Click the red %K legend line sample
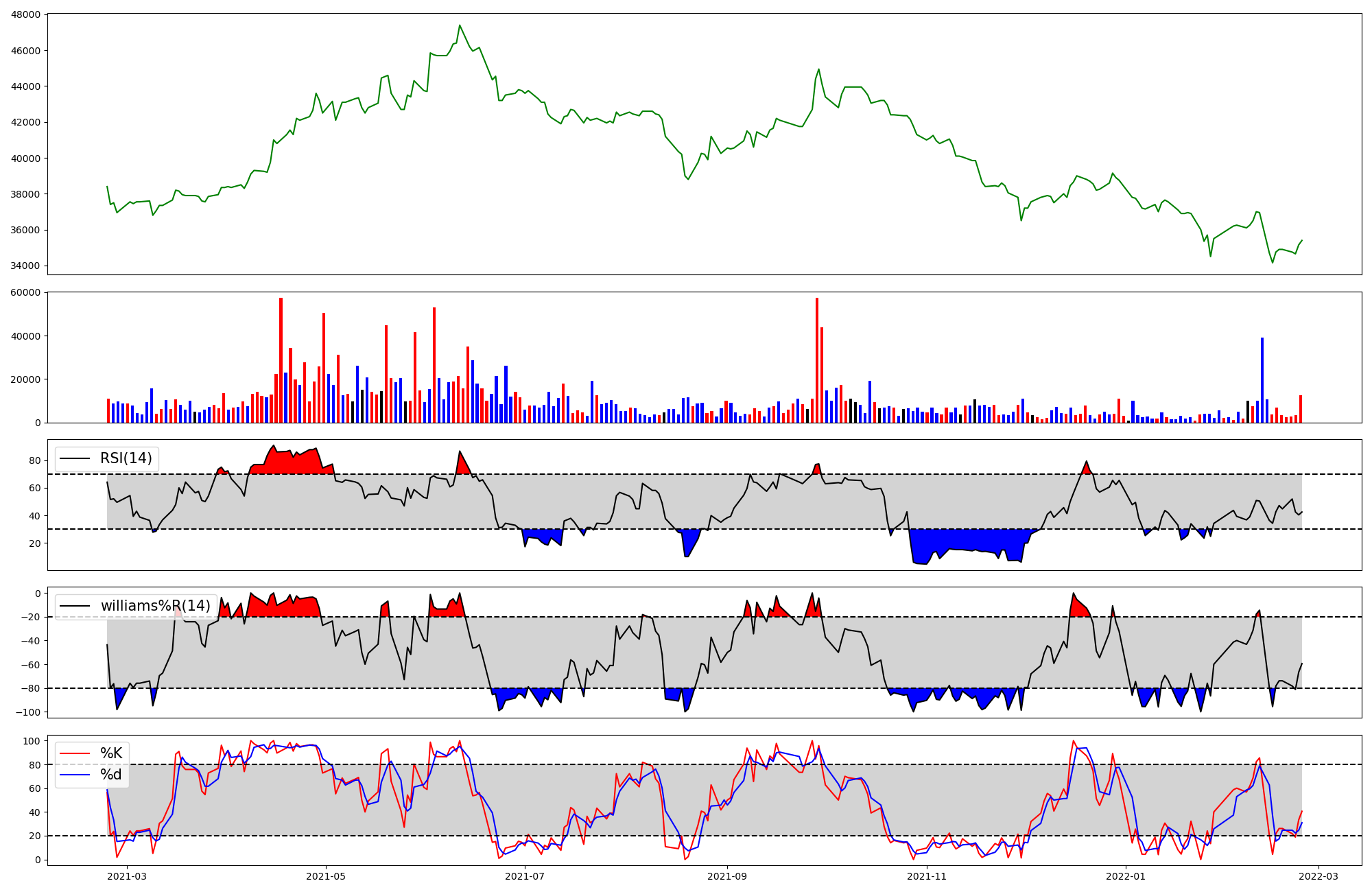The image size is (1372, 892). (75, 753)
